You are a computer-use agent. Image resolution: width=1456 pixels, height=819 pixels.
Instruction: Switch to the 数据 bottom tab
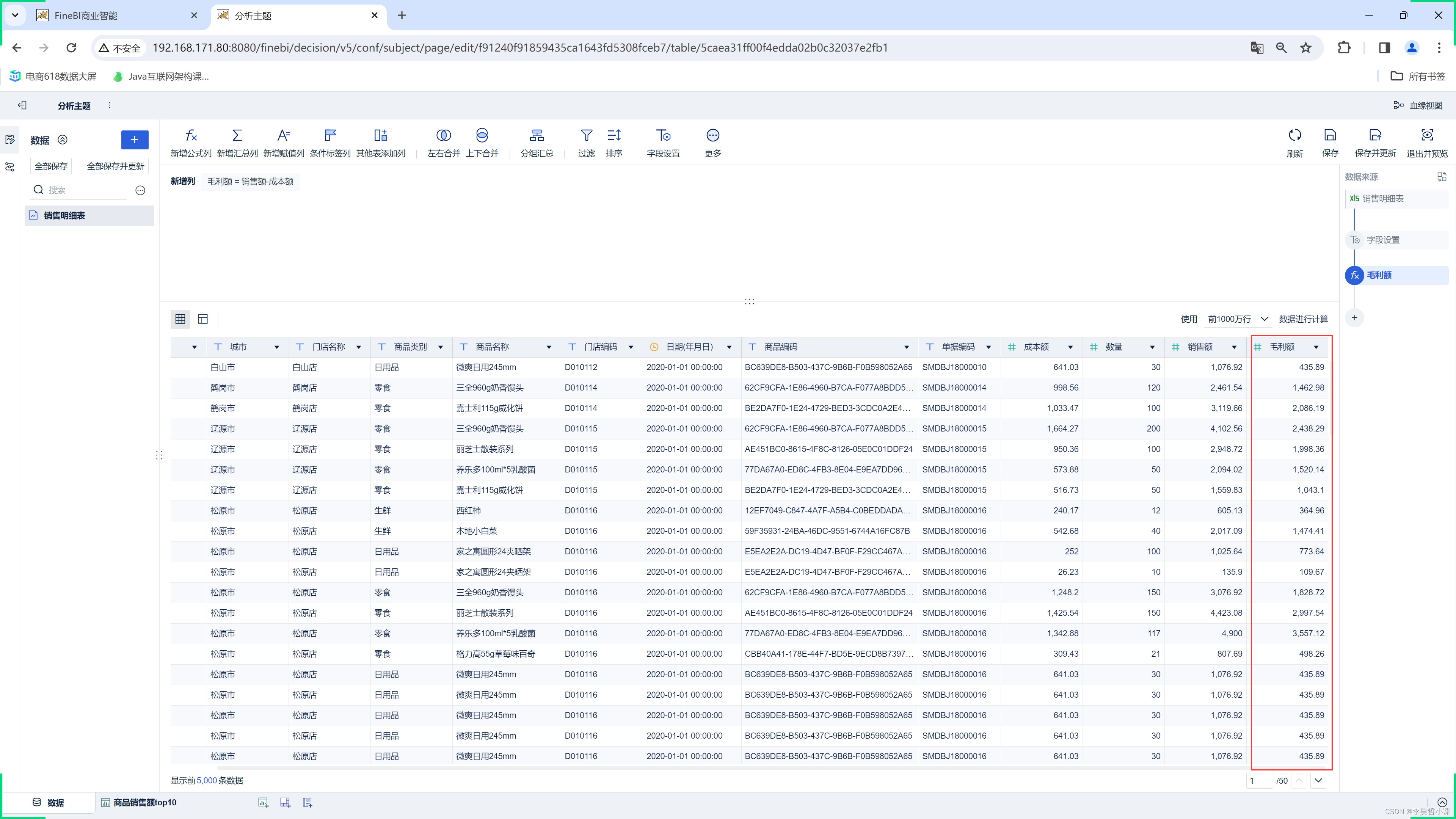coord(49,803)
